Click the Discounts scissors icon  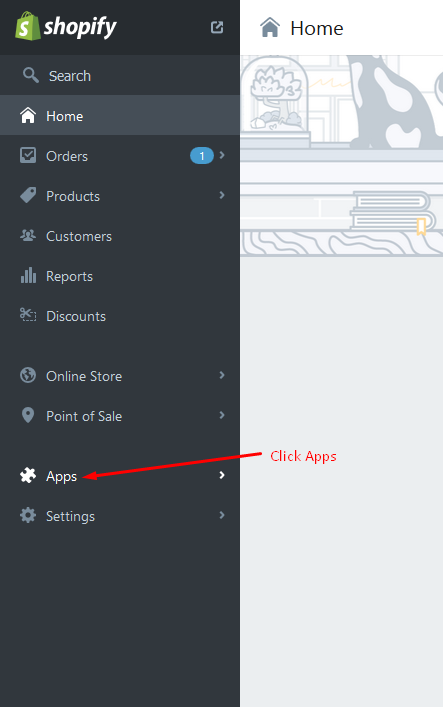click(x=28, y=315)
